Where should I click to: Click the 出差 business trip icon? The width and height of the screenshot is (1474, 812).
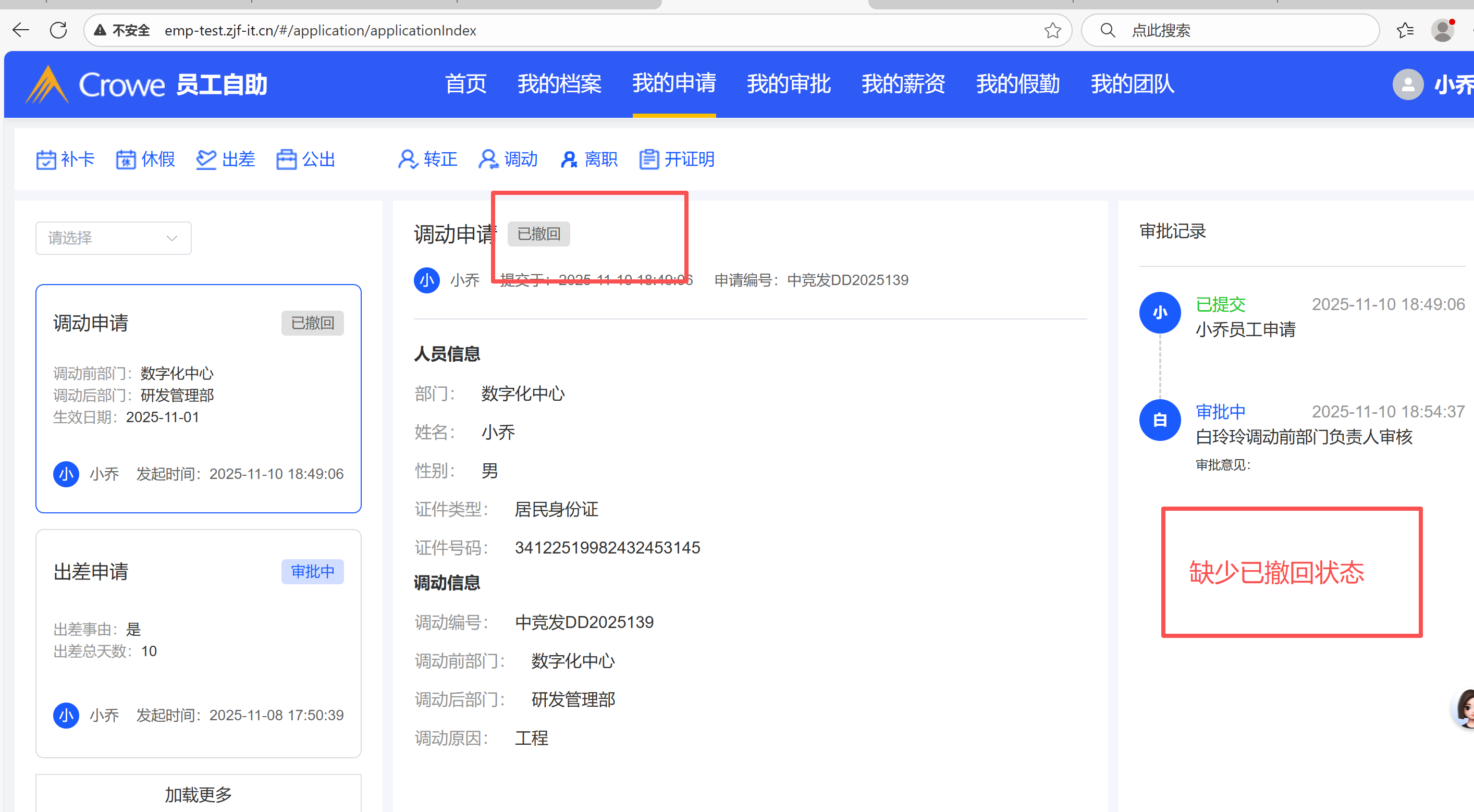point(206,159)
